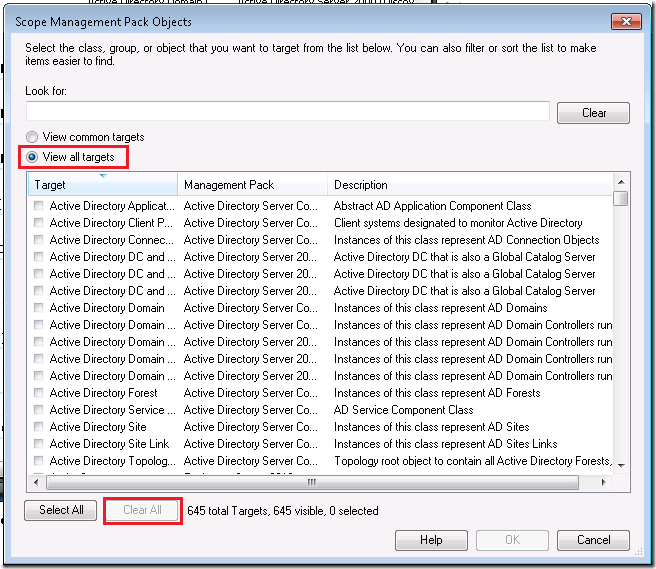This screenshot has height=569, width=656.
Task: Click the Clear All button
Action: click(142, 510)
